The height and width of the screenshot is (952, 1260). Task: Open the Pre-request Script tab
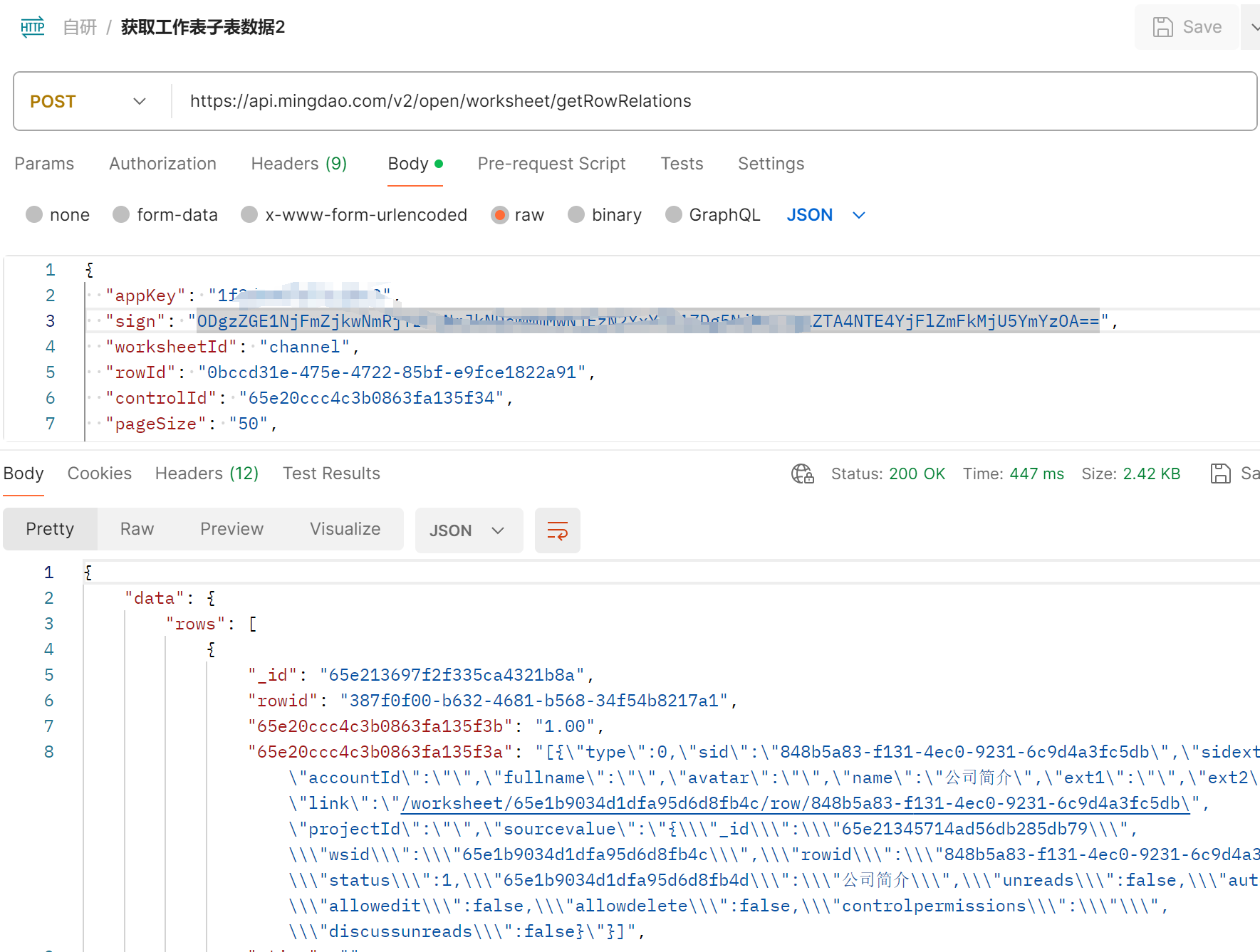tap(551, 164)
